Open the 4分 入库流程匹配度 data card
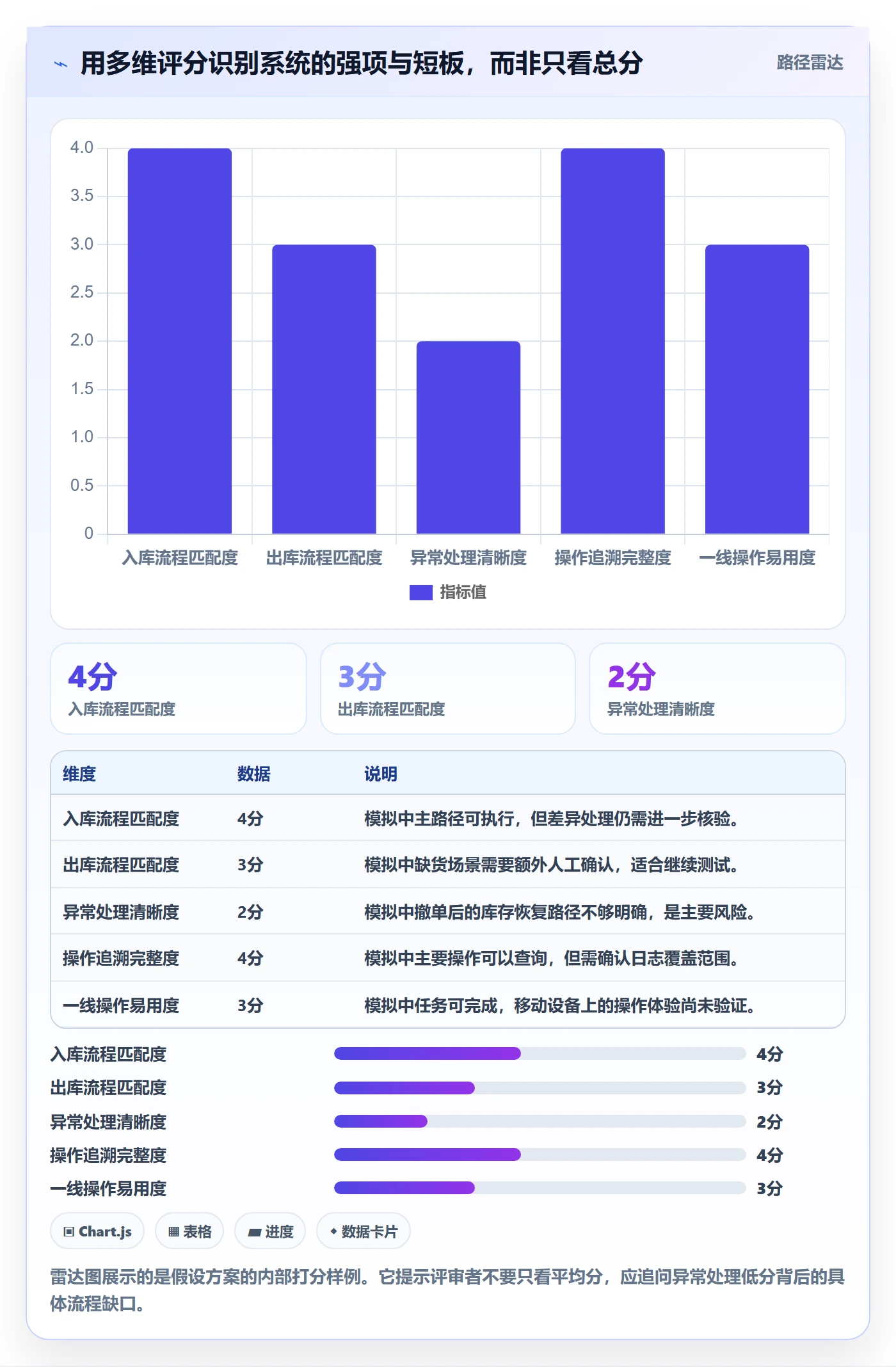The height and width of the screenshot is (1367, 896). 179,689
